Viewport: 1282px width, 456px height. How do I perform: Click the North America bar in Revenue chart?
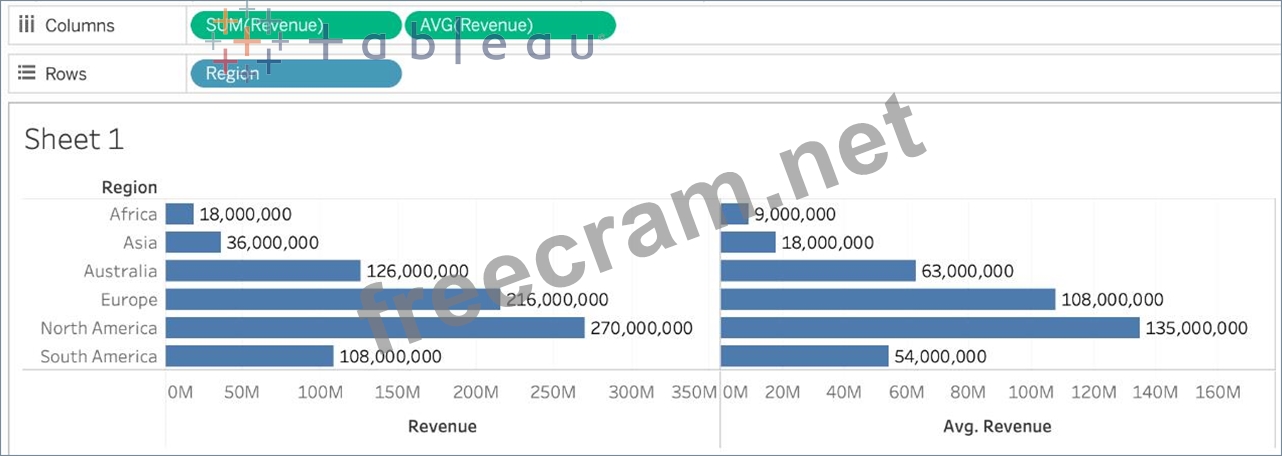374,328
